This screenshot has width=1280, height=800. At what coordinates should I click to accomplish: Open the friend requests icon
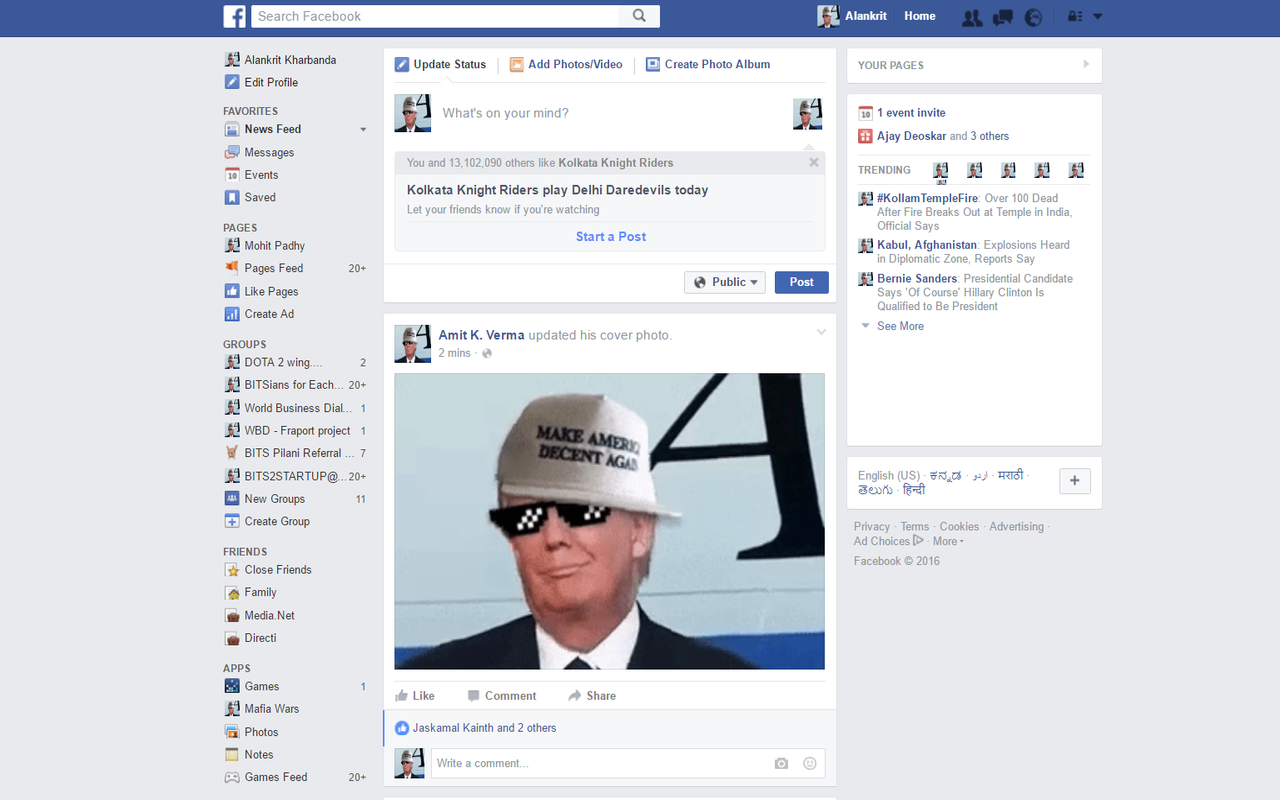coord(971,16)
